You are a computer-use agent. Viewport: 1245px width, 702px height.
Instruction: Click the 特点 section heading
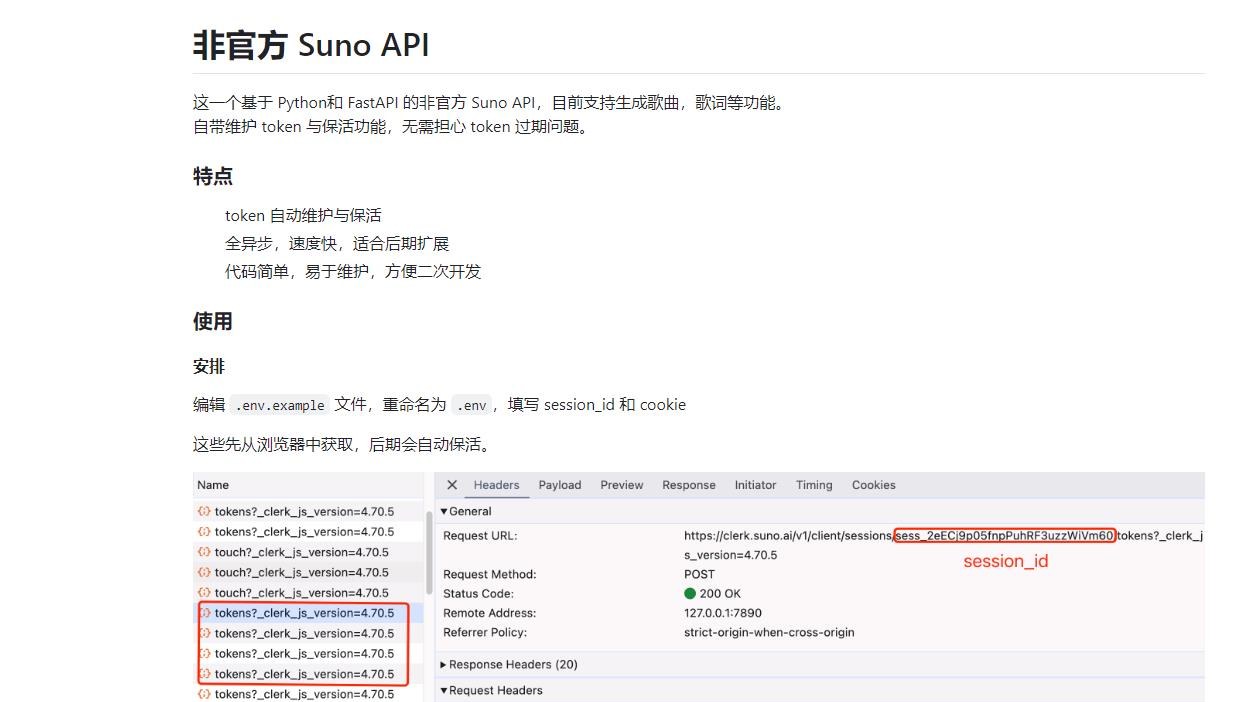tap(213, 177)
